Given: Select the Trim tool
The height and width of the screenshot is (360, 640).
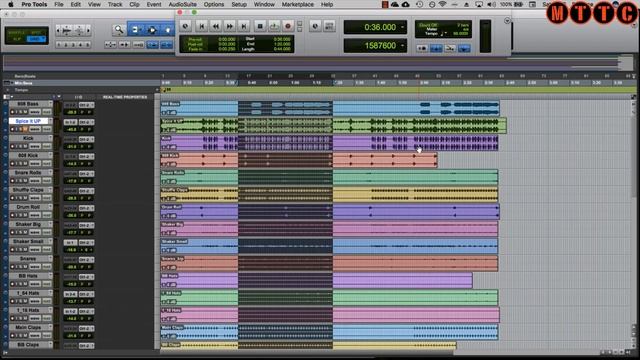Looking at the screenshot, I should tap(135, 30).
